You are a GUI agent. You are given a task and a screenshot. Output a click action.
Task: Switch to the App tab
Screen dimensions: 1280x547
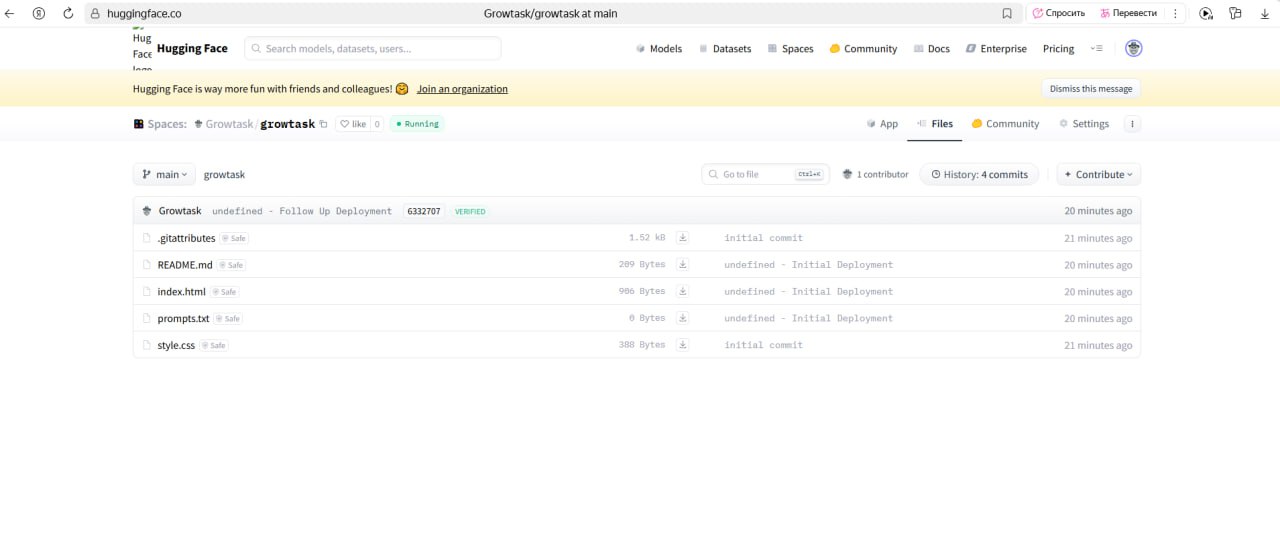click(x=882, y=124)
